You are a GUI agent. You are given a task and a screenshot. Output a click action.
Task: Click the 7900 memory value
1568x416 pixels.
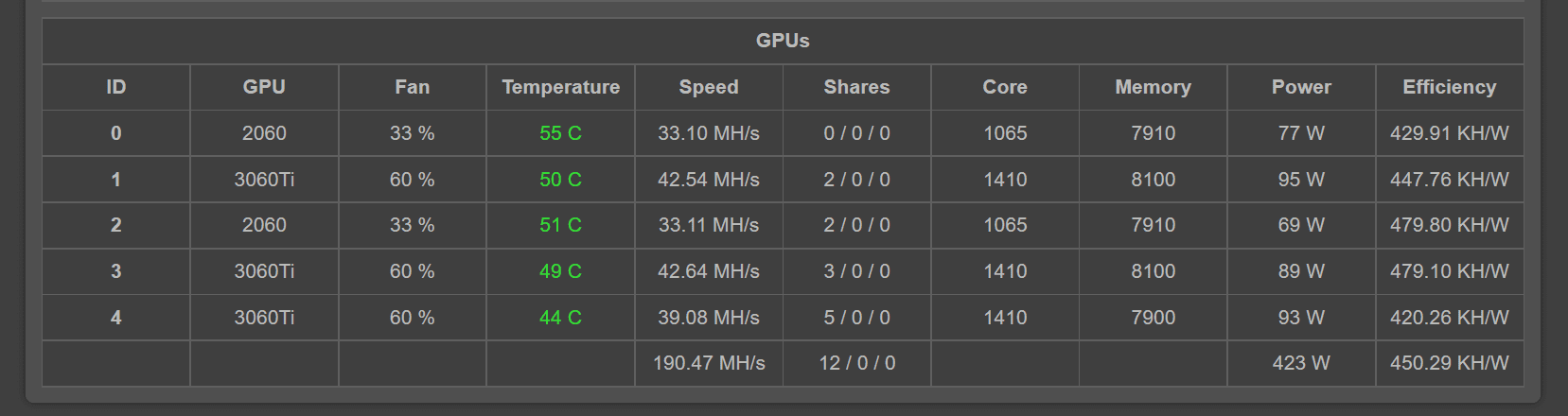[x=1153, y=318]
